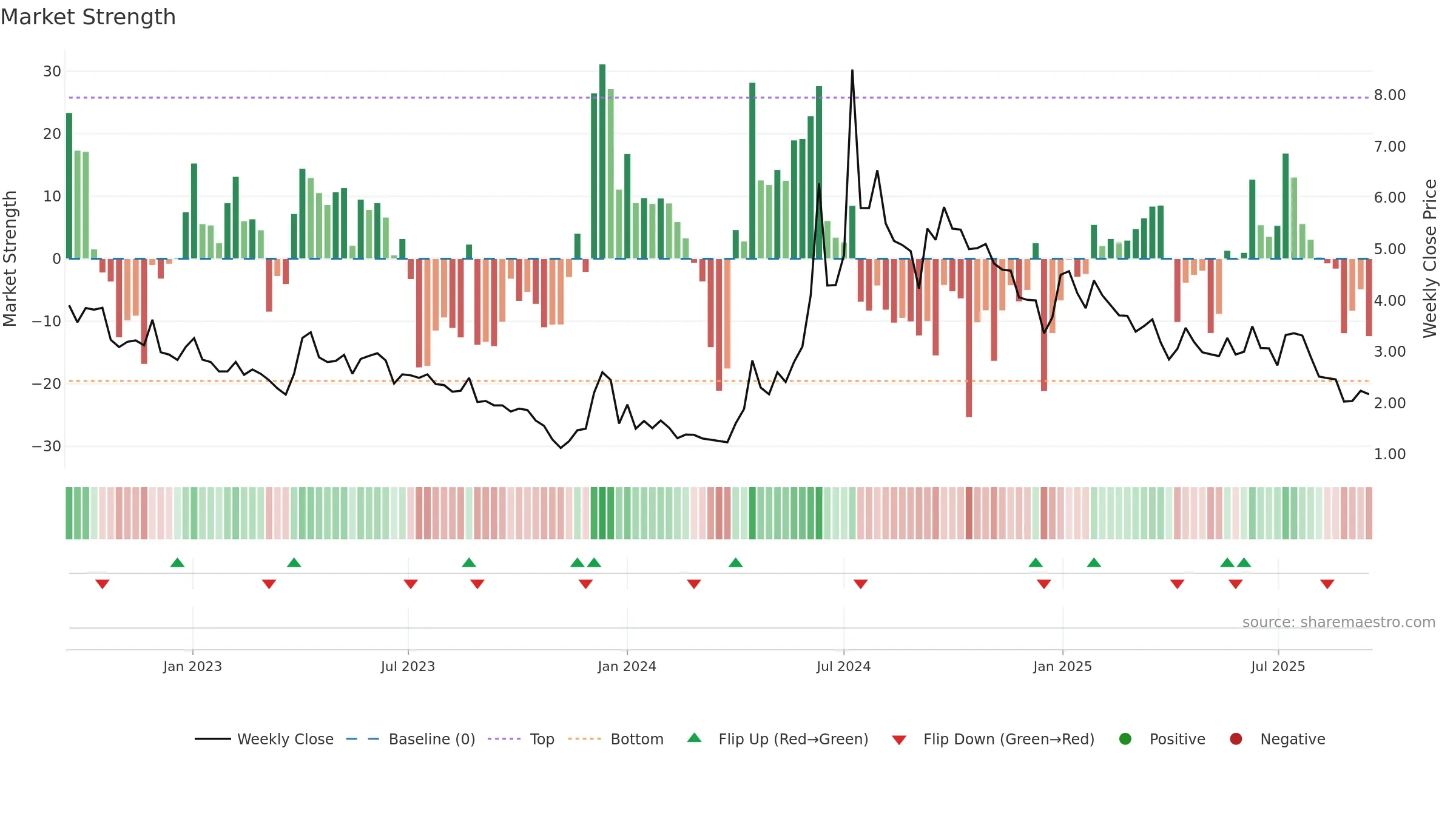Select the only flip up marker between Jan and Jul 2024
Image resolution: width=1456 pixels, height=819 pixels.
735,562
